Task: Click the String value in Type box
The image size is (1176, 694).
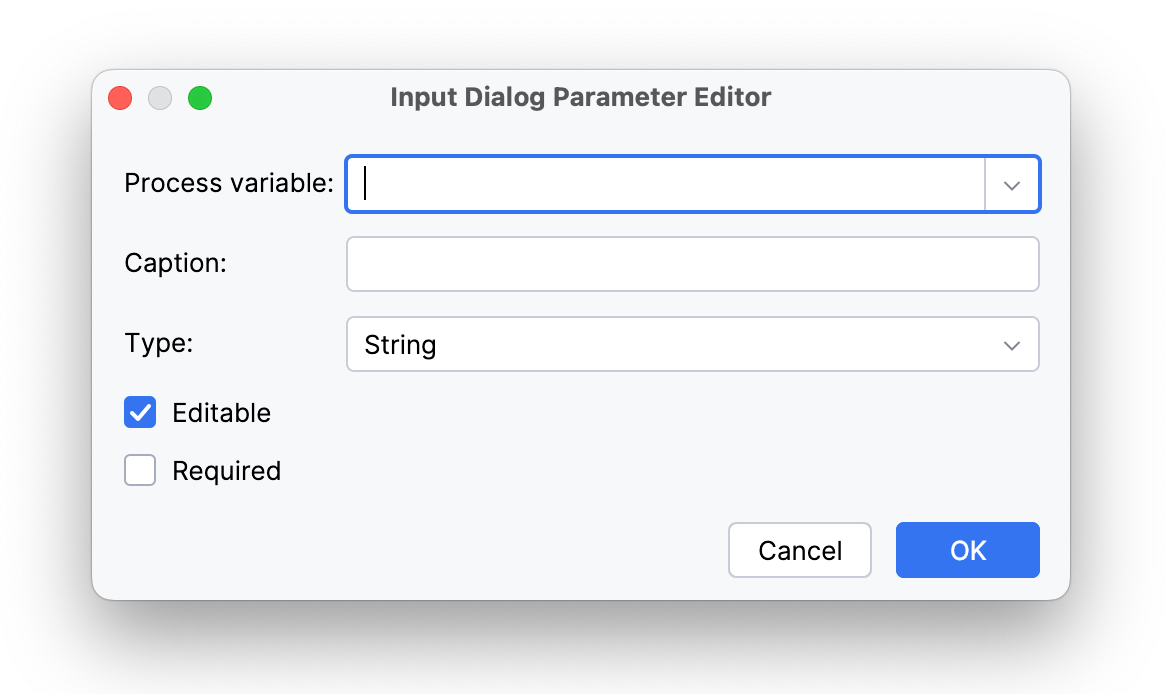Action: click(400, 345)
